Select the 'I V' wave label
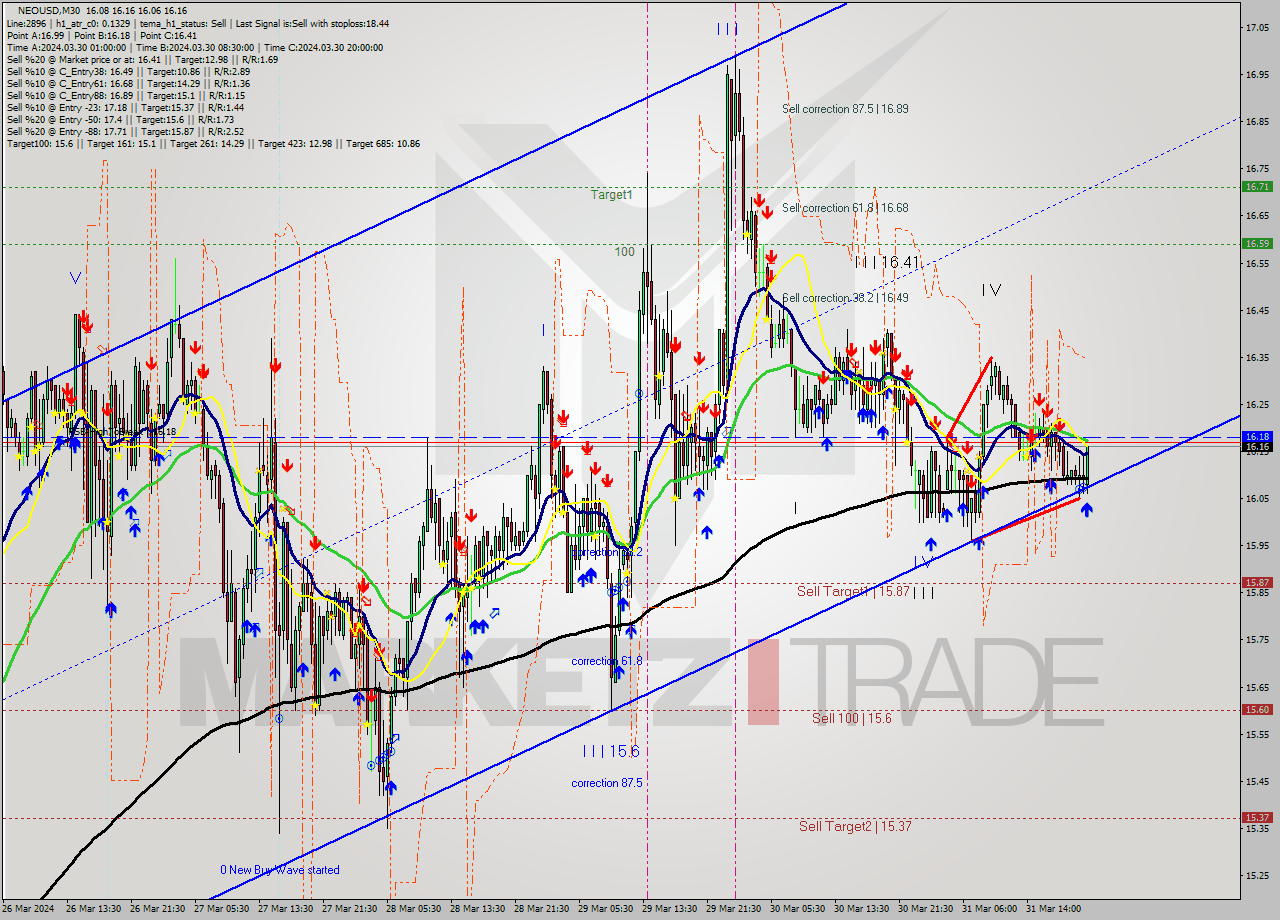This screenshot has width=1280, height=920. coord(991,290)
